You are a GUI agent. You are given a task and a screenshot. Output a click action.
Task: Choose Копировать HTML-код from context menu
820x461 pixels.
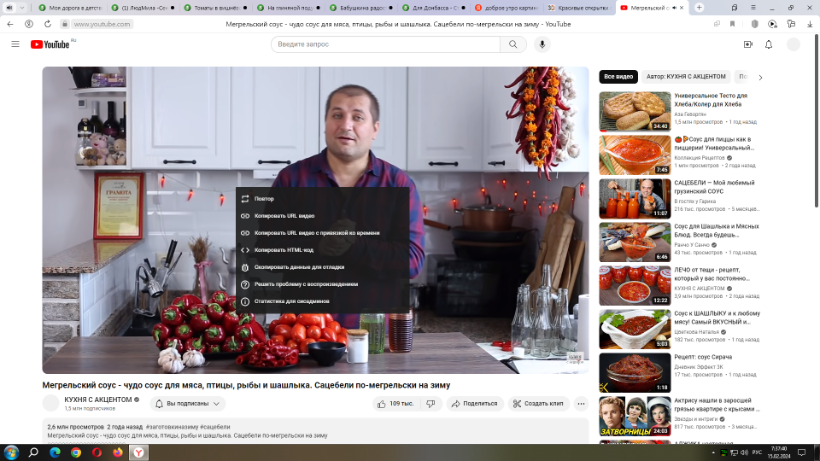[x=284, y=250]
